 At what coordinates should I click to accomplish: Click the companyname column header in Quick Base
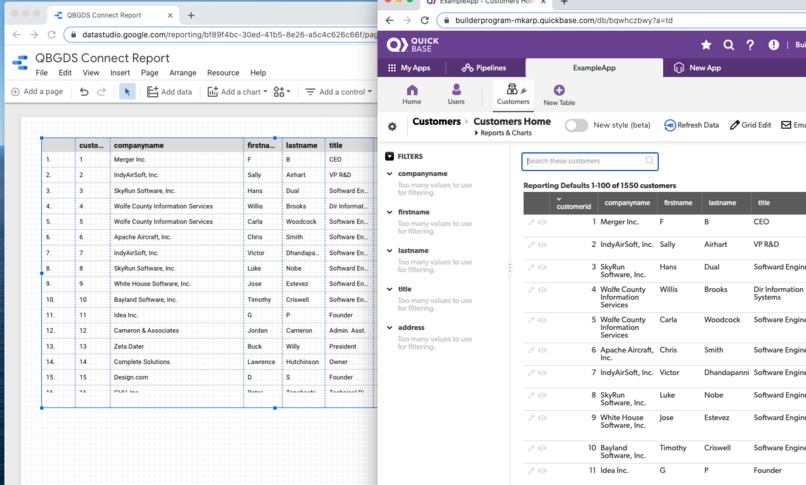tap(627, 203)
